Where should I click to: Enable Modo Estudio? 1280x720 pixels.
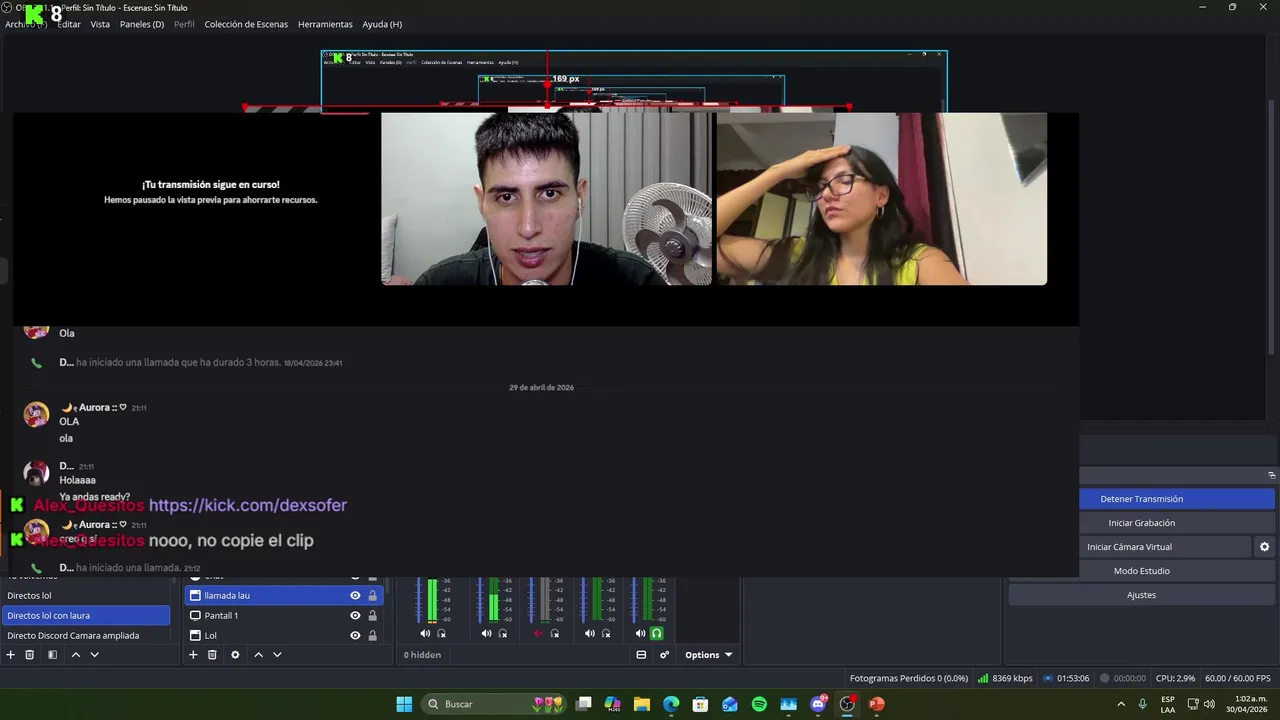pyautogui.click(x=1142, y=571)
